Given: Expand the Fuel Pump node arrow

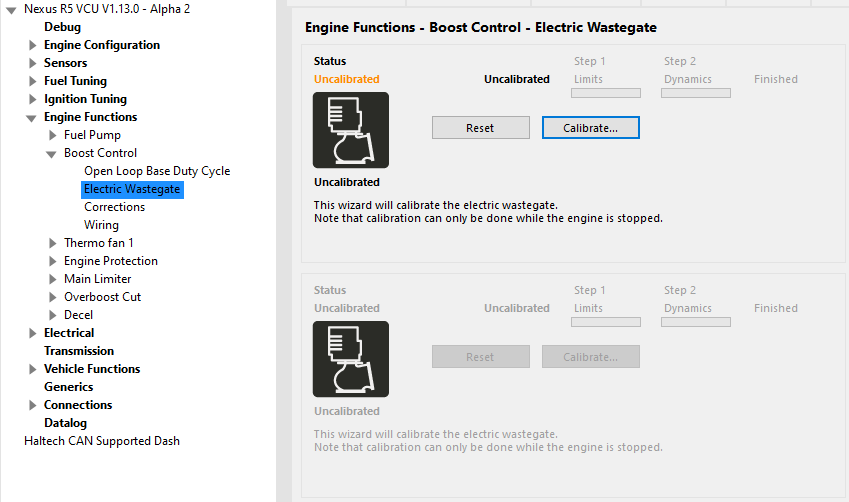Looking at the screenshot, I should point(53,135).
